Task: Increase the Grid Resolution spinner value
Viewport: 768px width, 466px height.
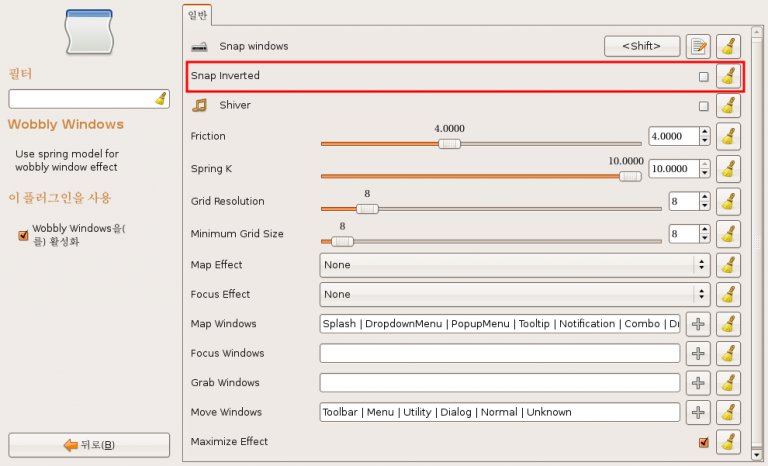Action: 704,198
